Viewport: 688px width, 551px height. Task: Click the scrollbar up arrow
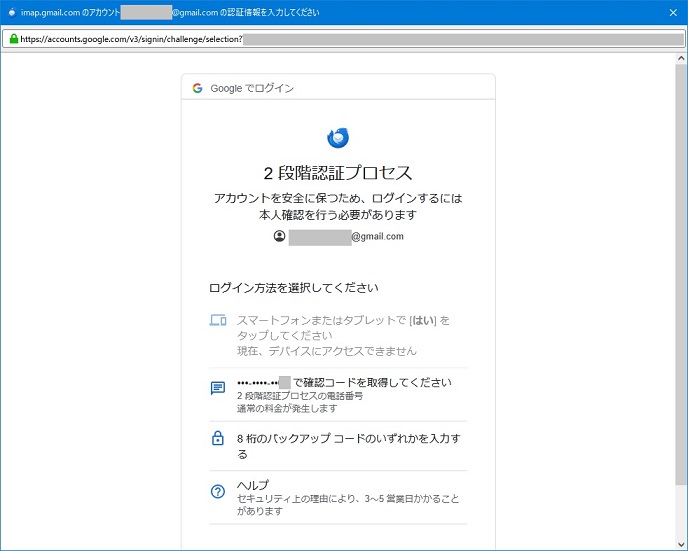pos(679,59)
